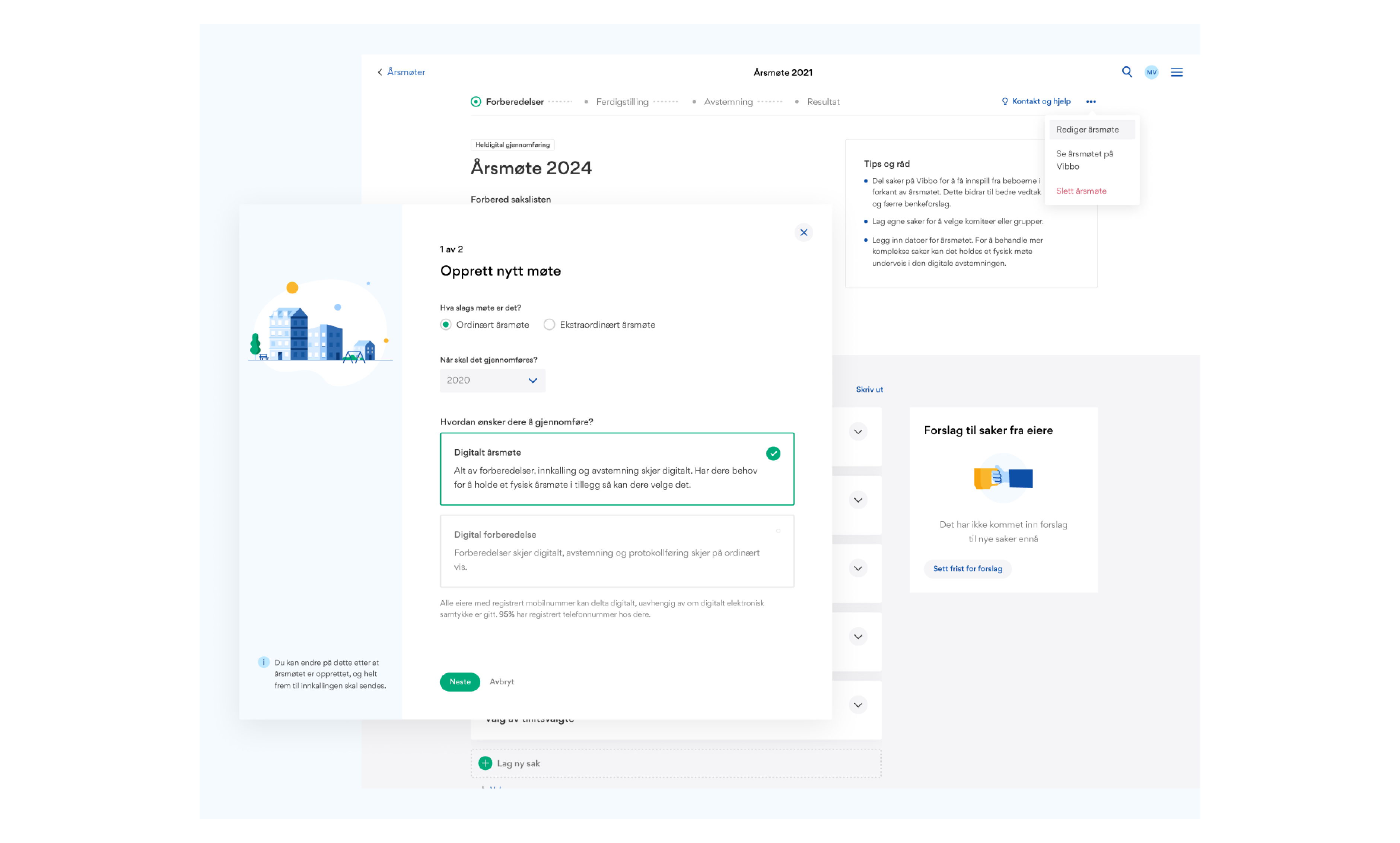1400x843 pixels.
Task: Expand the Valg av tillitsvalgte chevron
Action: pyautogui.click(x=857, y=705)
